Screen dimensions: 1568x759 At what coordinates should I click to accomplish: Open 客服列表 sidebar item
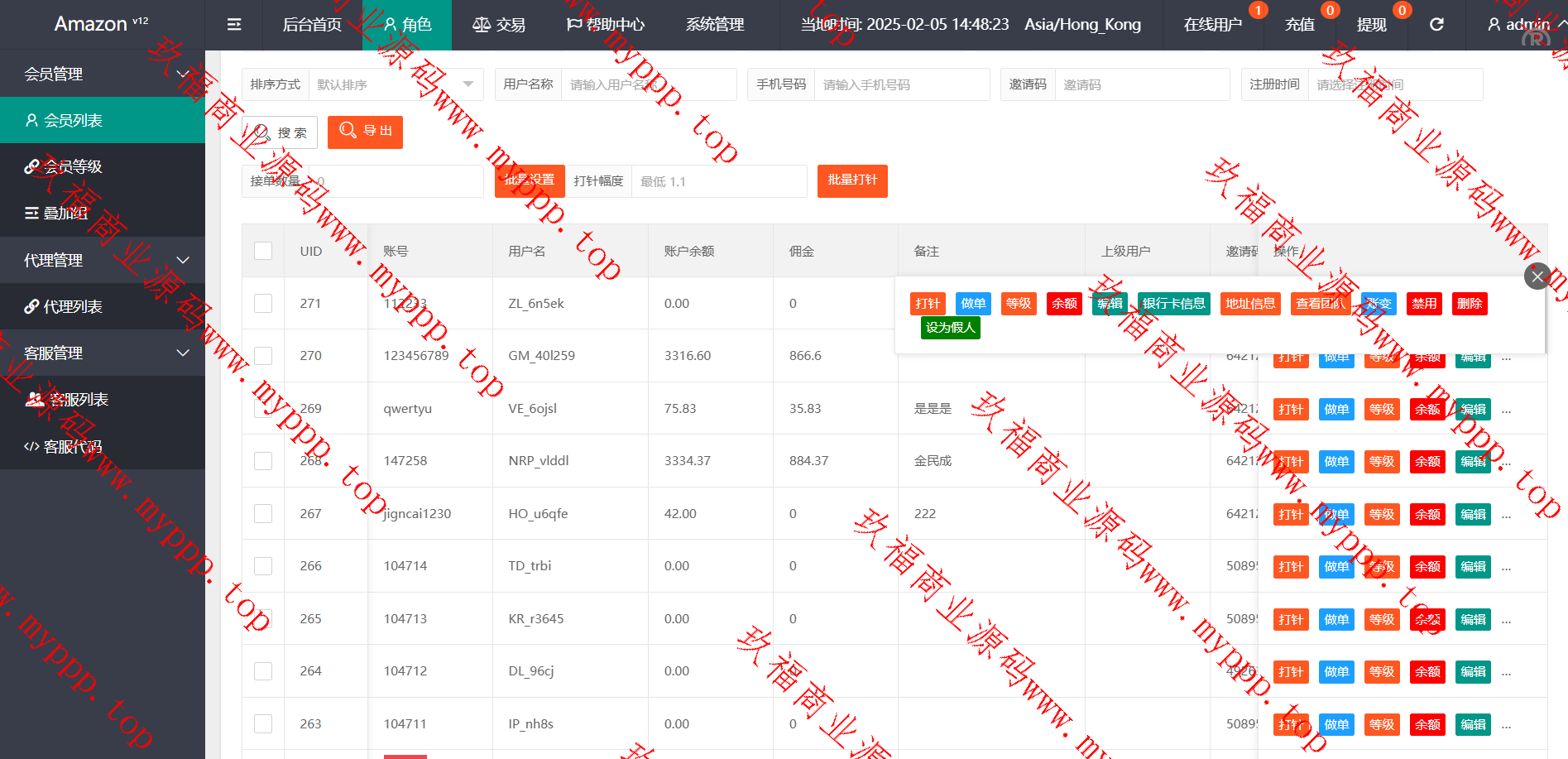coord(102,400)
